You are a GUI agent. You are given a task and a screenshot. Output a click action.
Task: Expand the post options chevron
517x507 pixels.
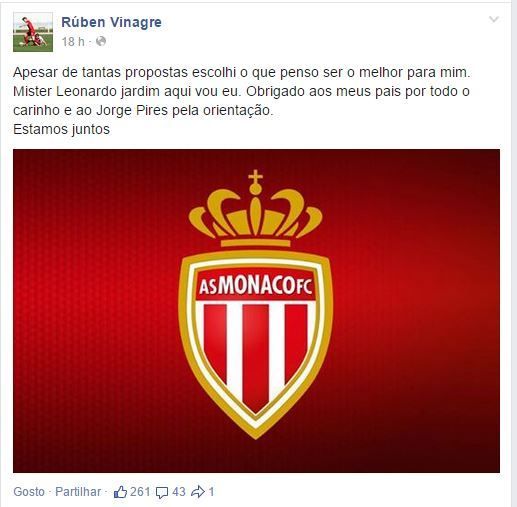494,19
